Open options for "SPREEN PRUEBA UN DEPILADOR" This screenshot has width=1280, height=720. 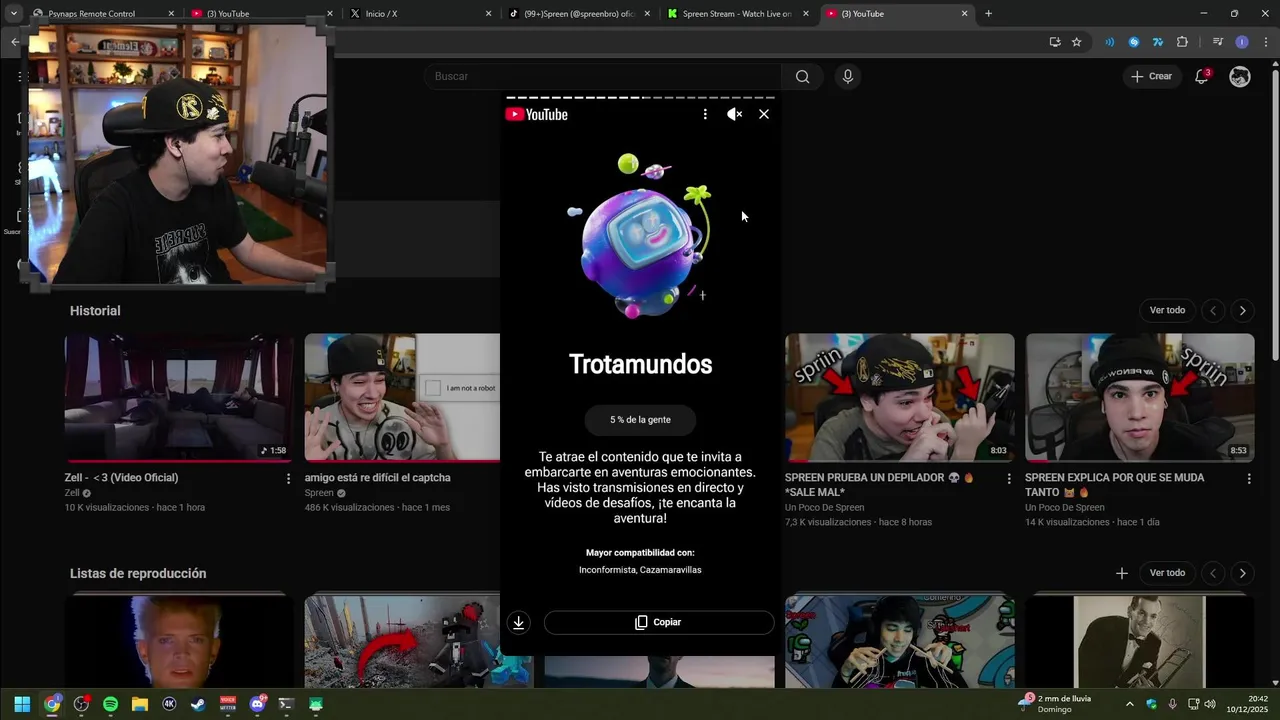pyautogui.click(x=1008, y=479)
